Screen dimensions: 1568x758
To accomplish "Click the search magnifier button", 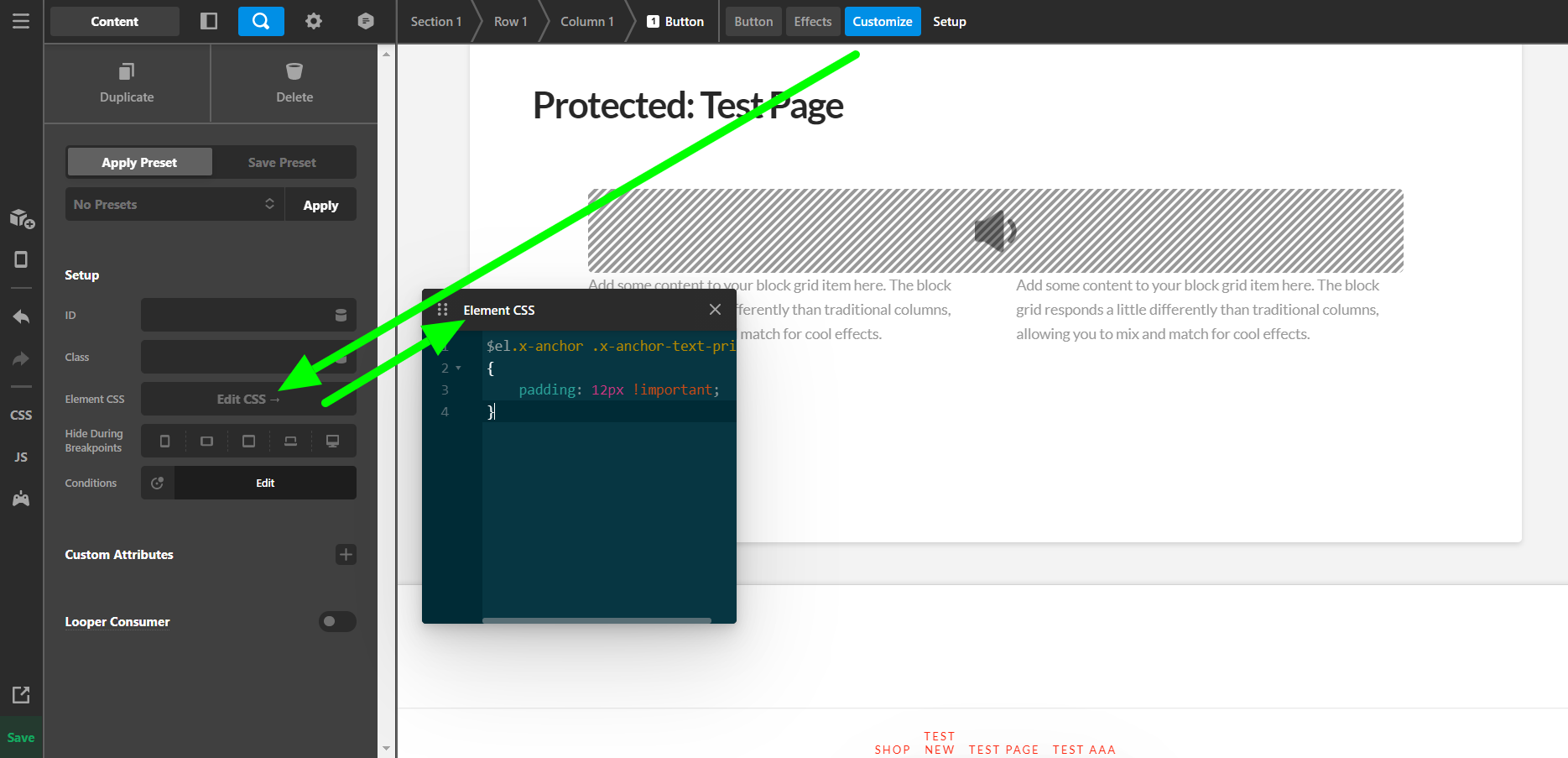I will click(x=261, y=21).
